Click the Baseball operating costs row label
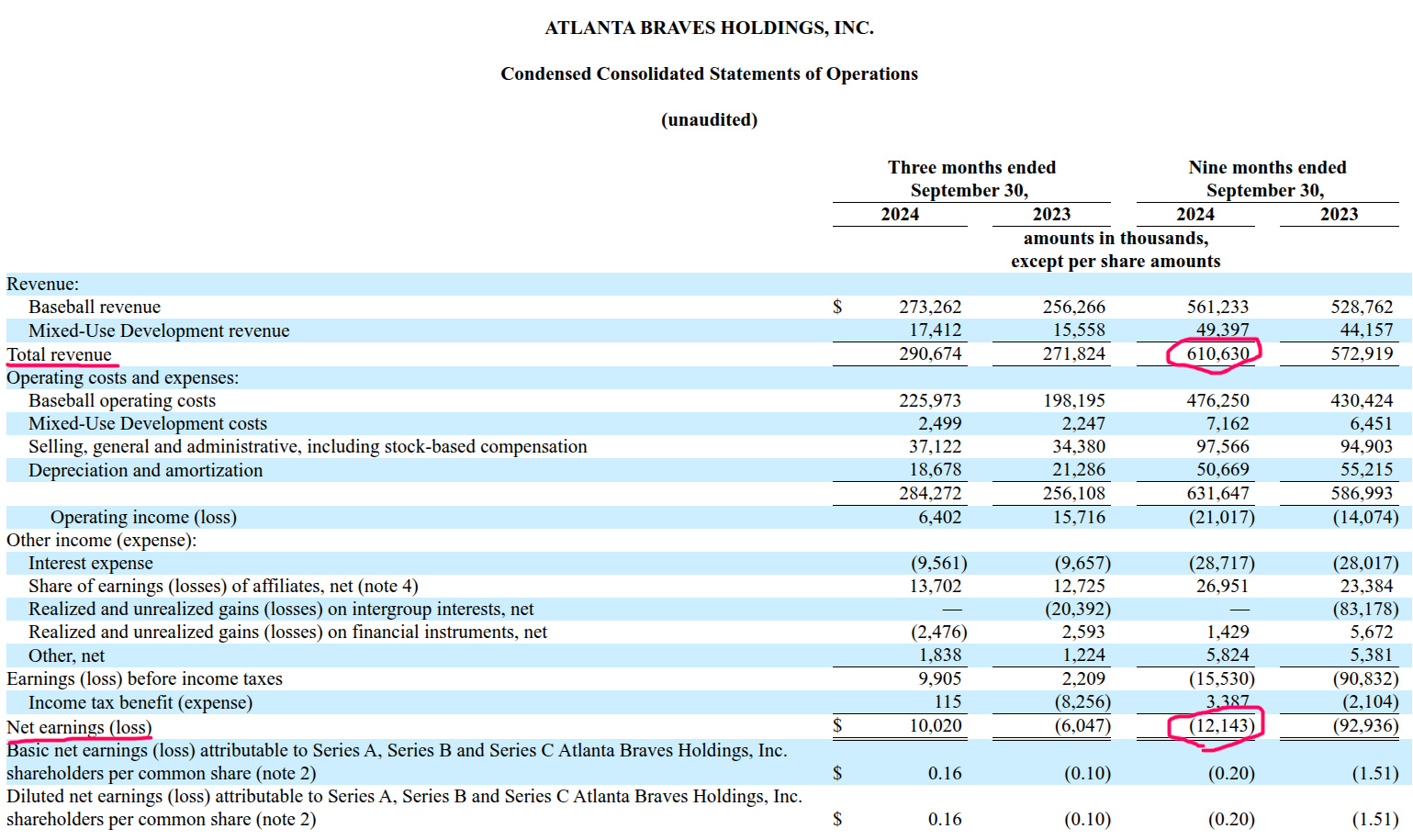 (122, 401)
